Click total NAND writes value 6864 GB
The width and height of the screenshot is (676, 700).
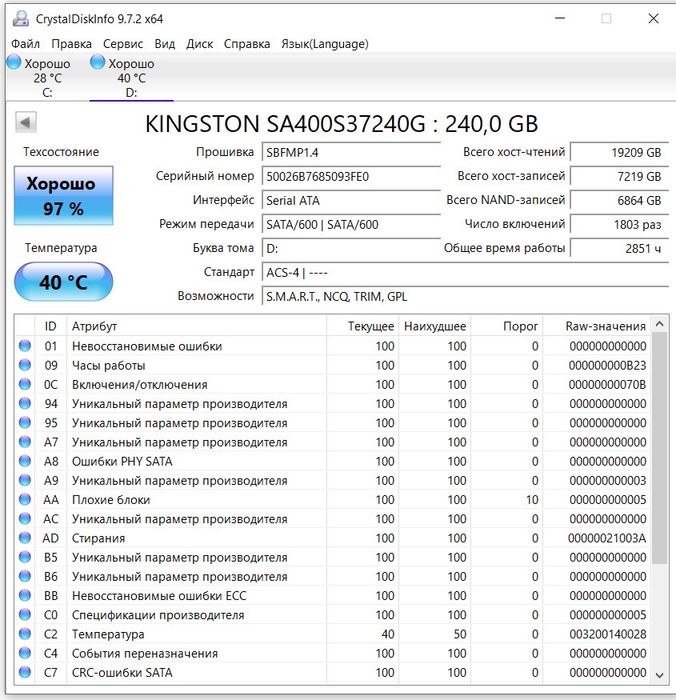619,200
